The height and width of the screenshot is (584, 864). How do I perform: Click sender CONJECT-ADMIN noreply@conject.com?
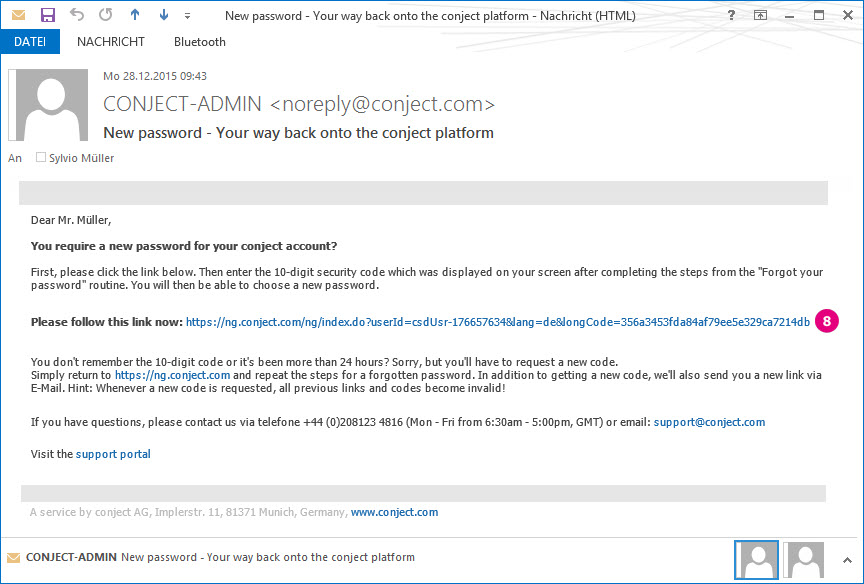pyautogui.click(x=299, y=104)
